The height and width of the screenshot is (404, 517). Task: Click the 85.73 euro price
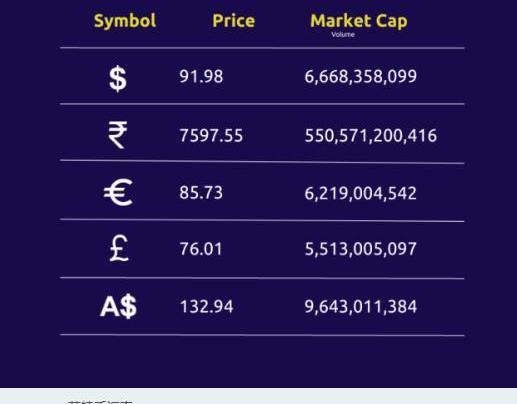201,193
